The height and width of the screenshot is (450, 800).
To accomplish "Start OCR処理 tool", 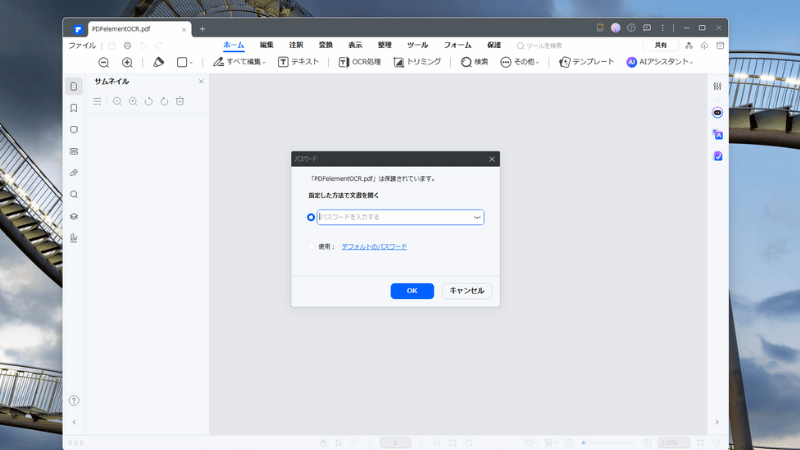I will 360,62.
